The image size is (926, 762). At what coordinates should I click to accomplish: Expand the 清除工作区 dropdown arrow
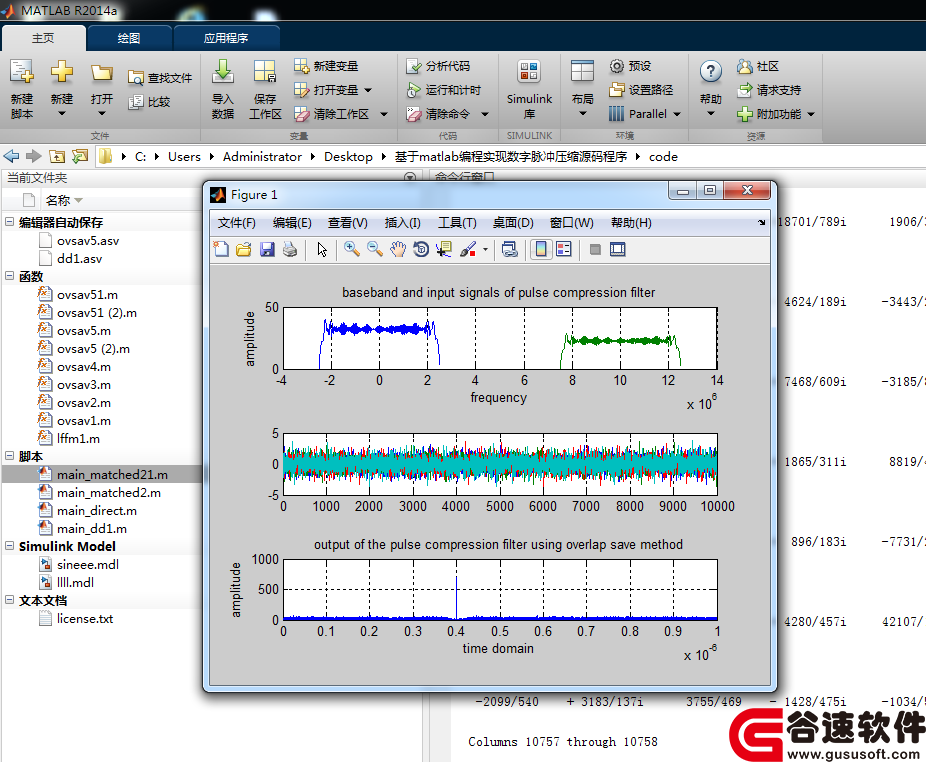click(384, 114)
